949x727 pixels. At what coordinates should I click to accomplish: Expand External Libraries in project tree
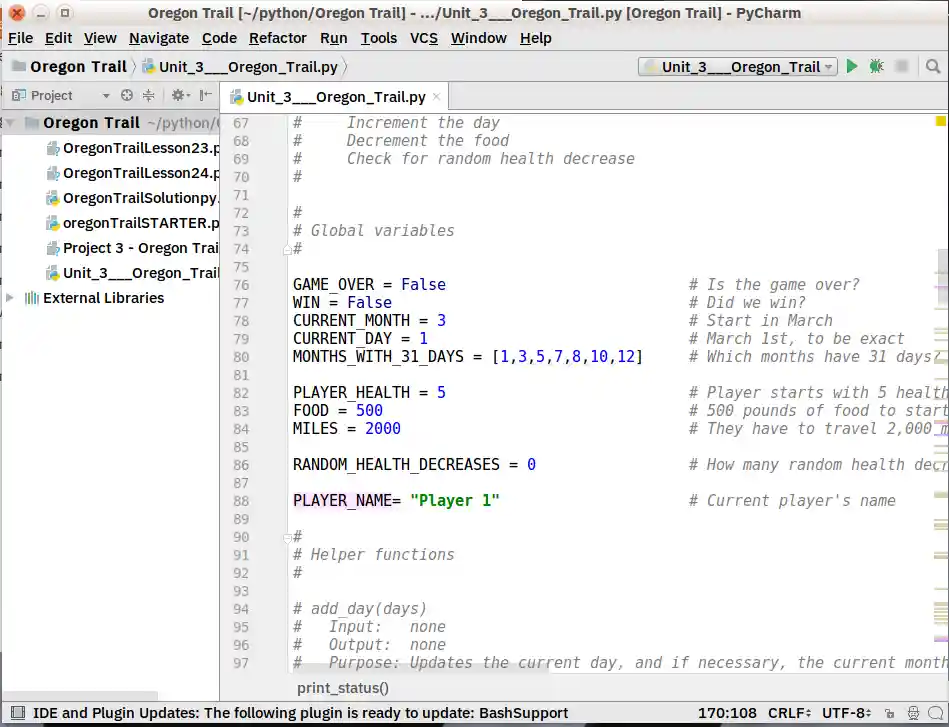pos(11,298)
